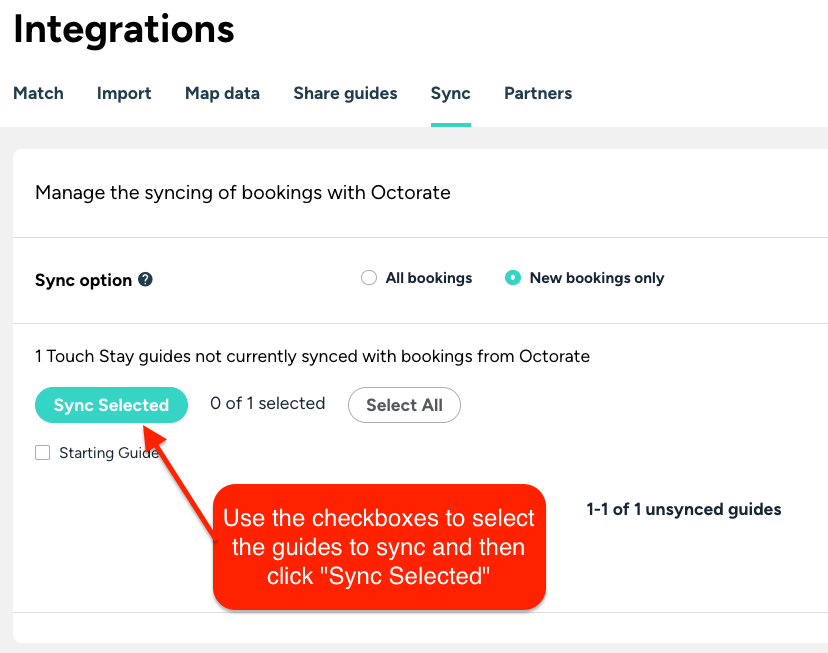This screenshot has width=828, height=653.
Task: Click the Starting Guide label text
Action: [x=109, y=453]
